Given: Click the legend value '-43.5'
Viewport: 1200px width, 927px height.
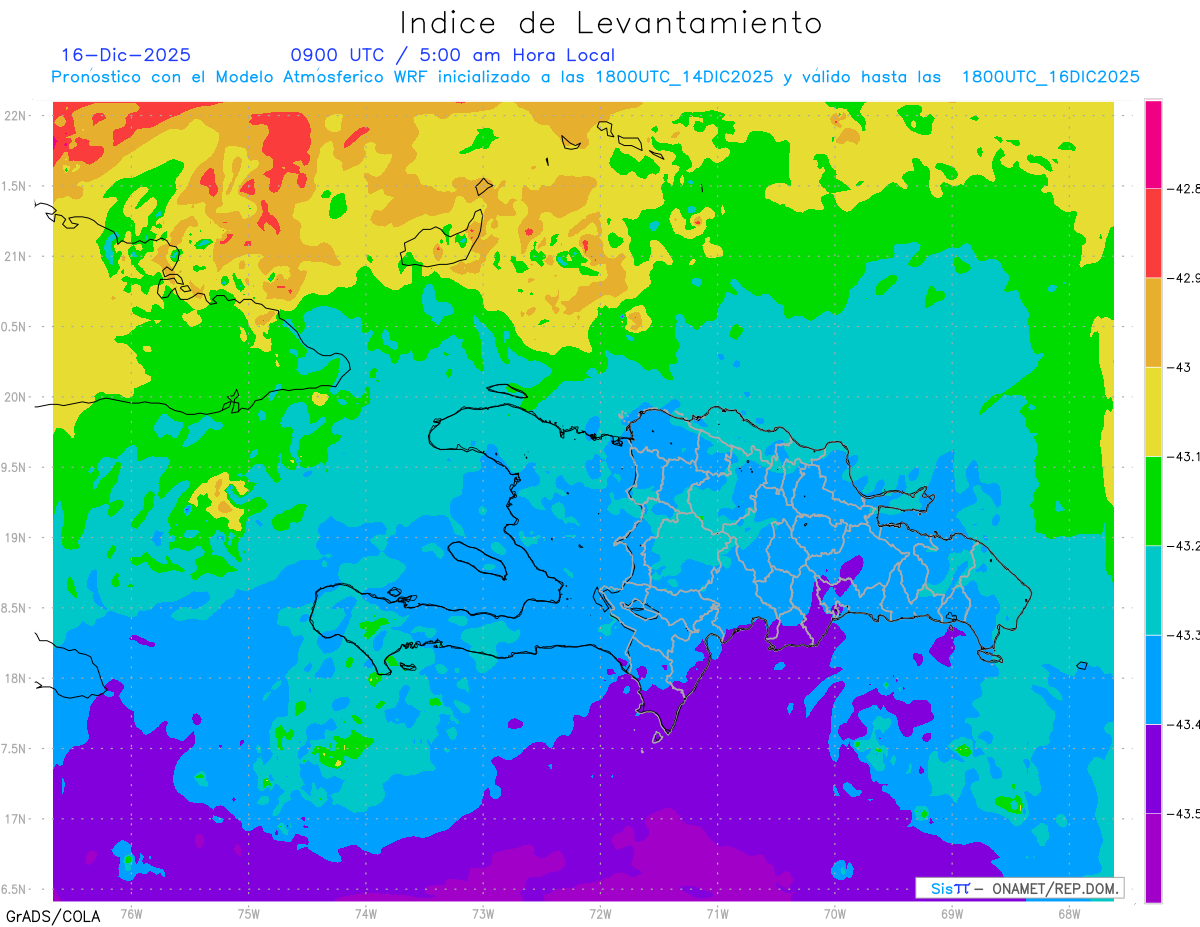Looking at the screenshot, I should pos(1182,813).
